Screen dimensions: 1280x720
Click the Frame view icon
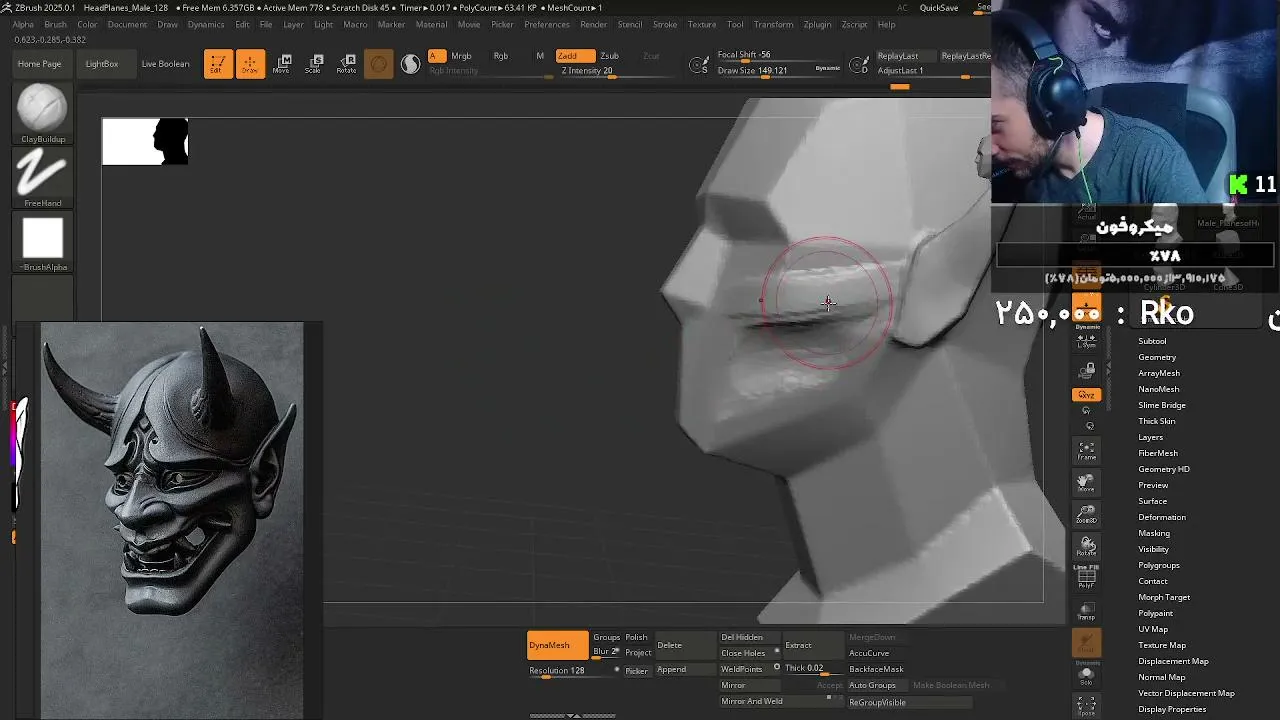(1086, 451)
